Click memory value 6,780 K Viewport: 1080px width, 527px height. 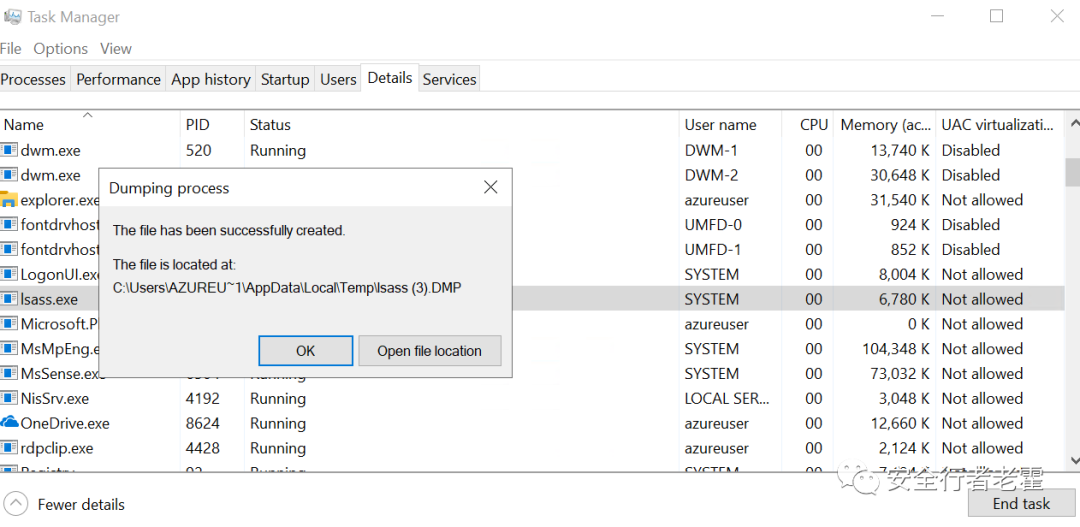coord(904,299)
